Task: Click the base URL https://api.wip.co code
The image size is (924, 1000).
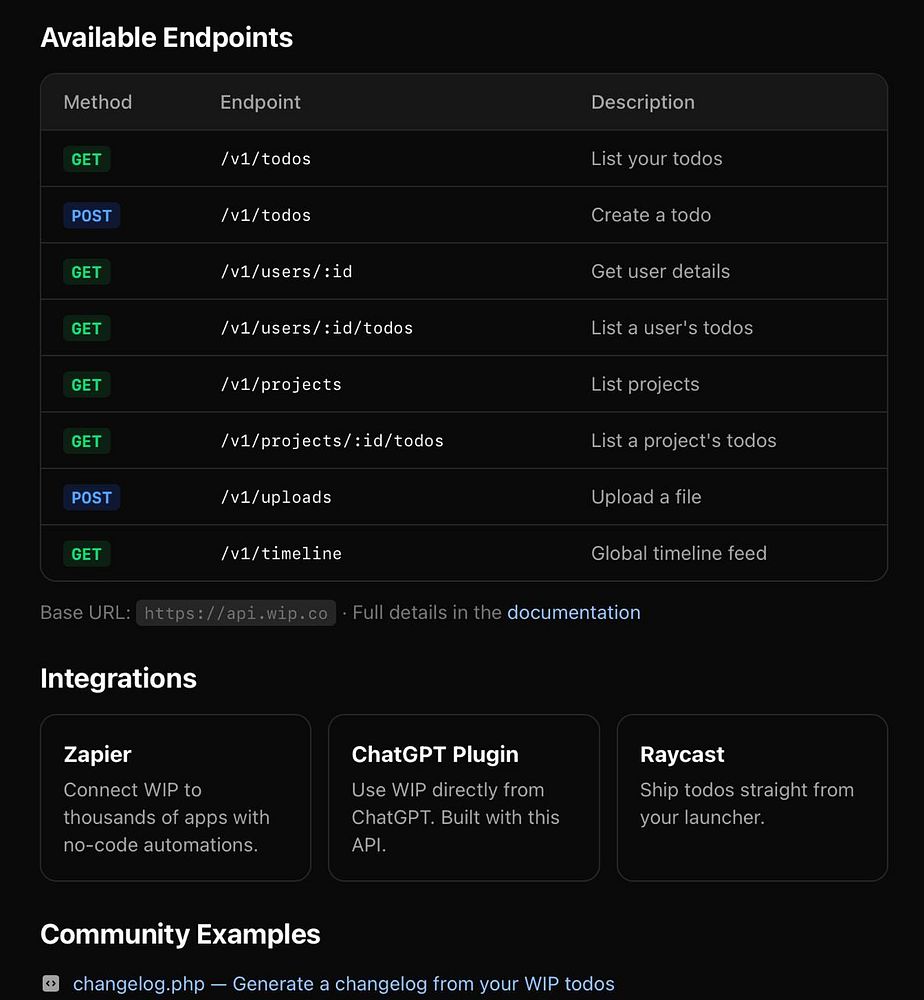Action: 236,614
